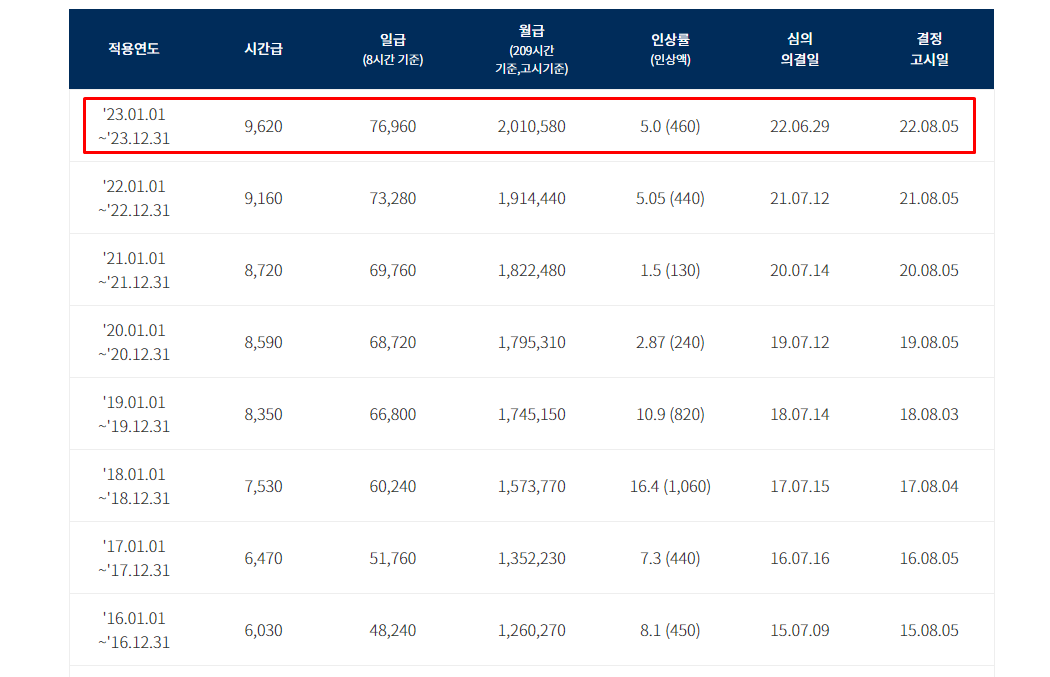1050x677 pixels.
Task: Click the 인상률 (인상액) header
Action: (670, 50)
